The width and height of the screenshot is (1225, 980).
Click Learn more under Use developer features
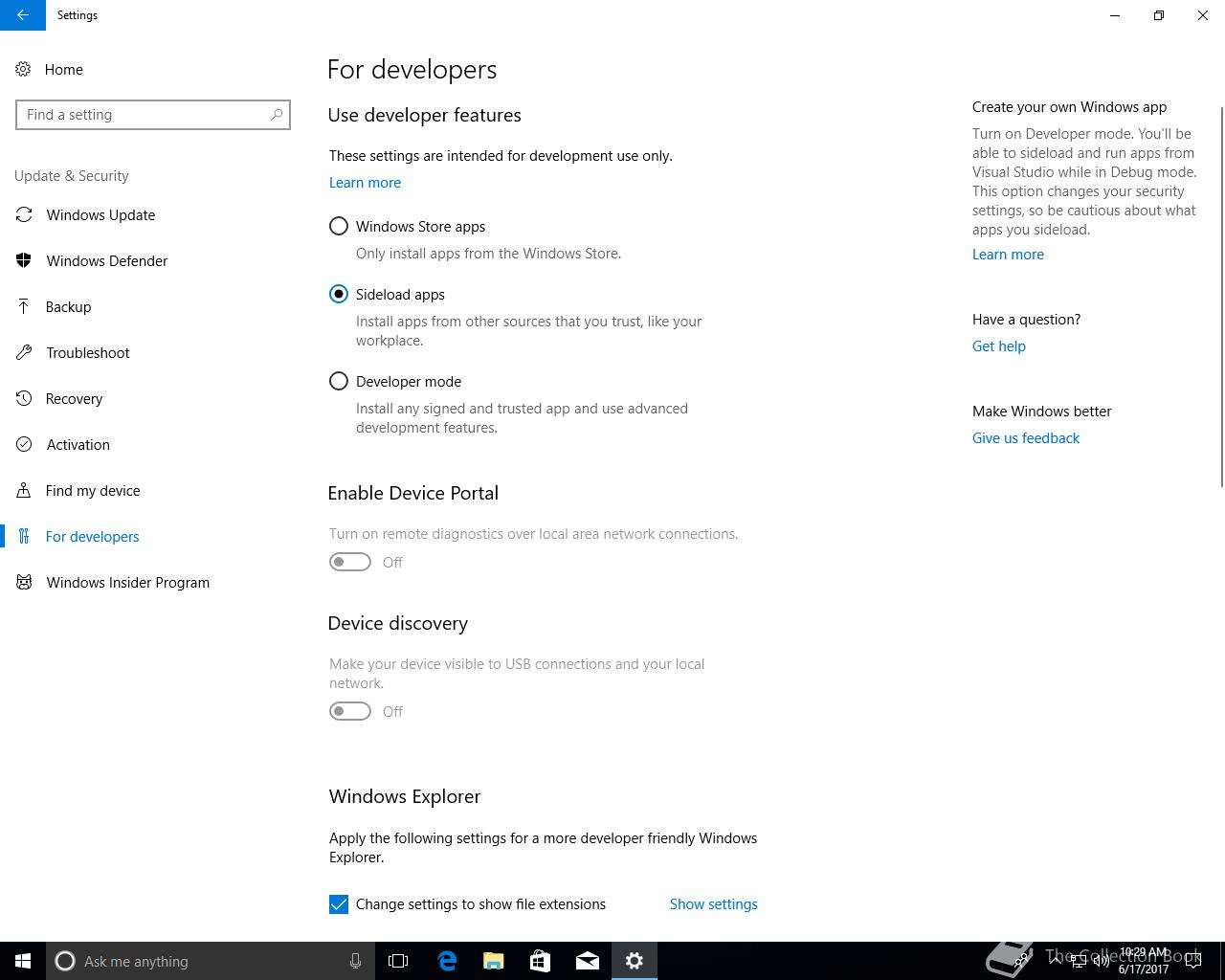click(365, 183)
